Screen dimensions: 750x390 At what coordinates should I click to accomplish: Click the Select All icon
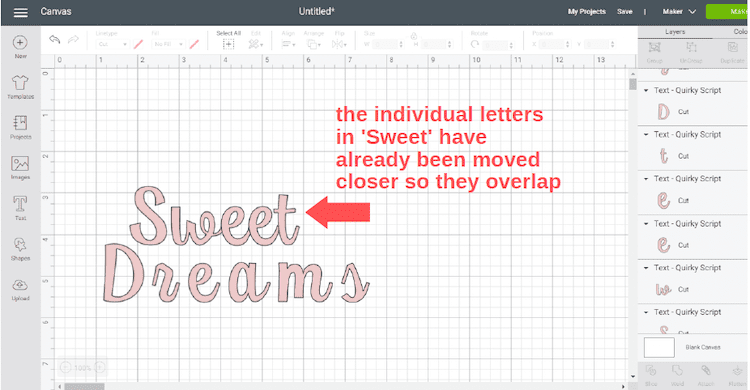(x=229, y=44)
